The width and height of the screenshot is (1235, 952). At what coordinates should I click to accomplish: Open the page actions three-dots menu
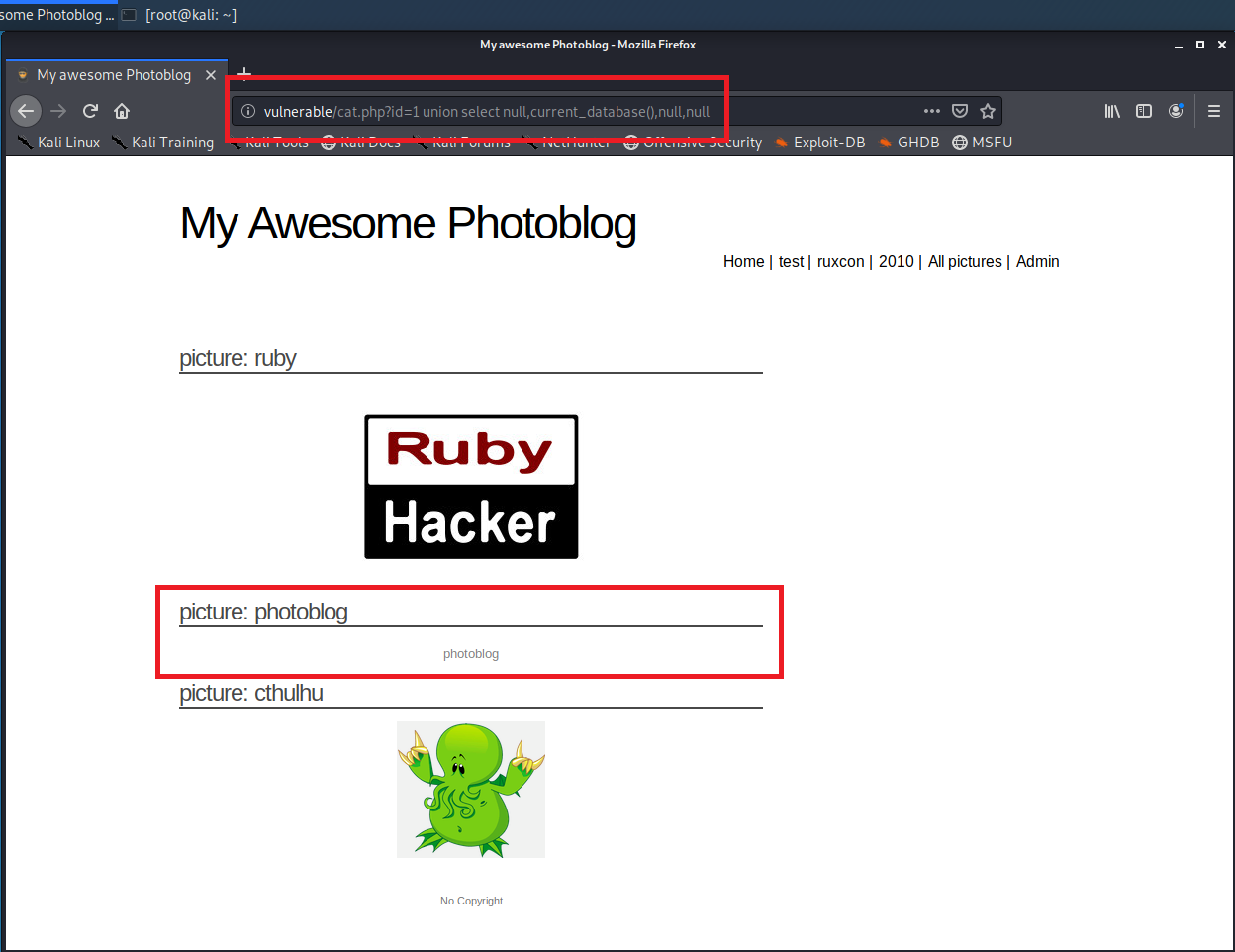click(x=931, y=111)
